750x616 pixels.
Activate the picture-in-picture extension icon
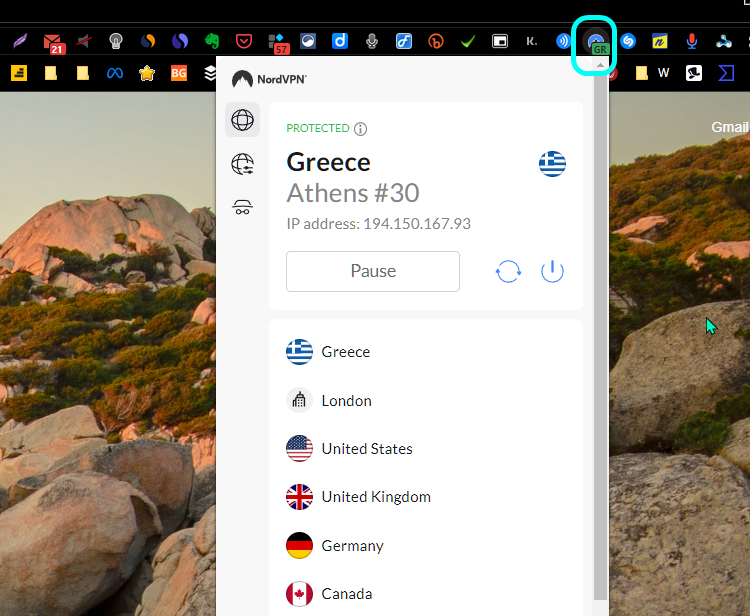500,41
